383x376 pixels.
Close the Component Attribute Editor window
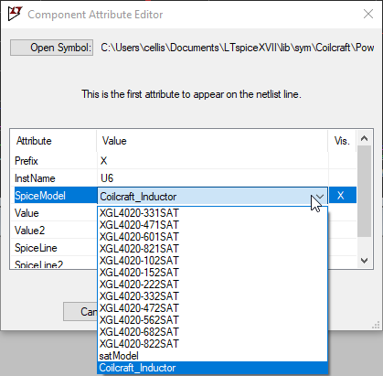tap(368, 14)
